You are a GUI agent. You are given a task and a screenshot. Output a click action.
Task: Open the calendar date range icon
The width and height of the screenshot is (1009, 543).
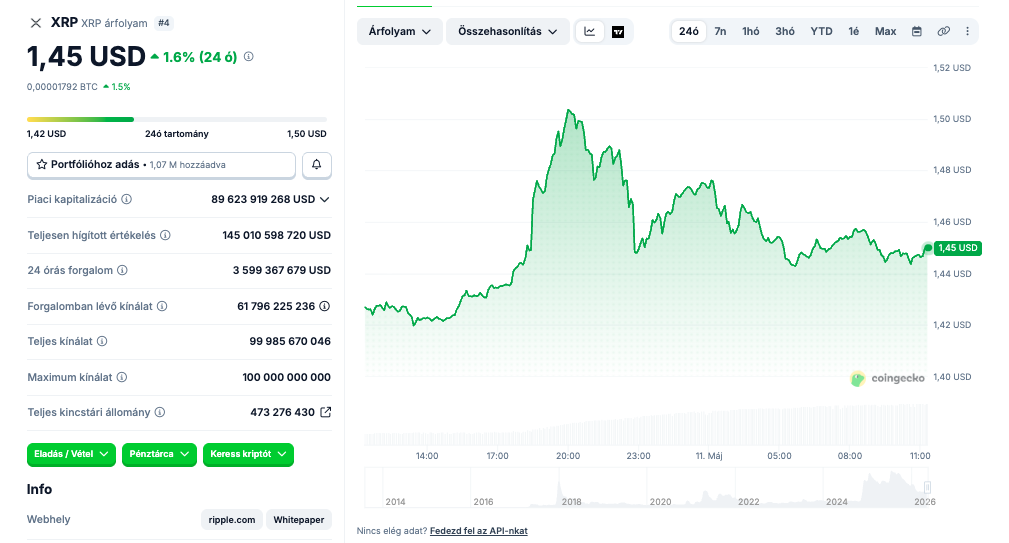[917, 32]
